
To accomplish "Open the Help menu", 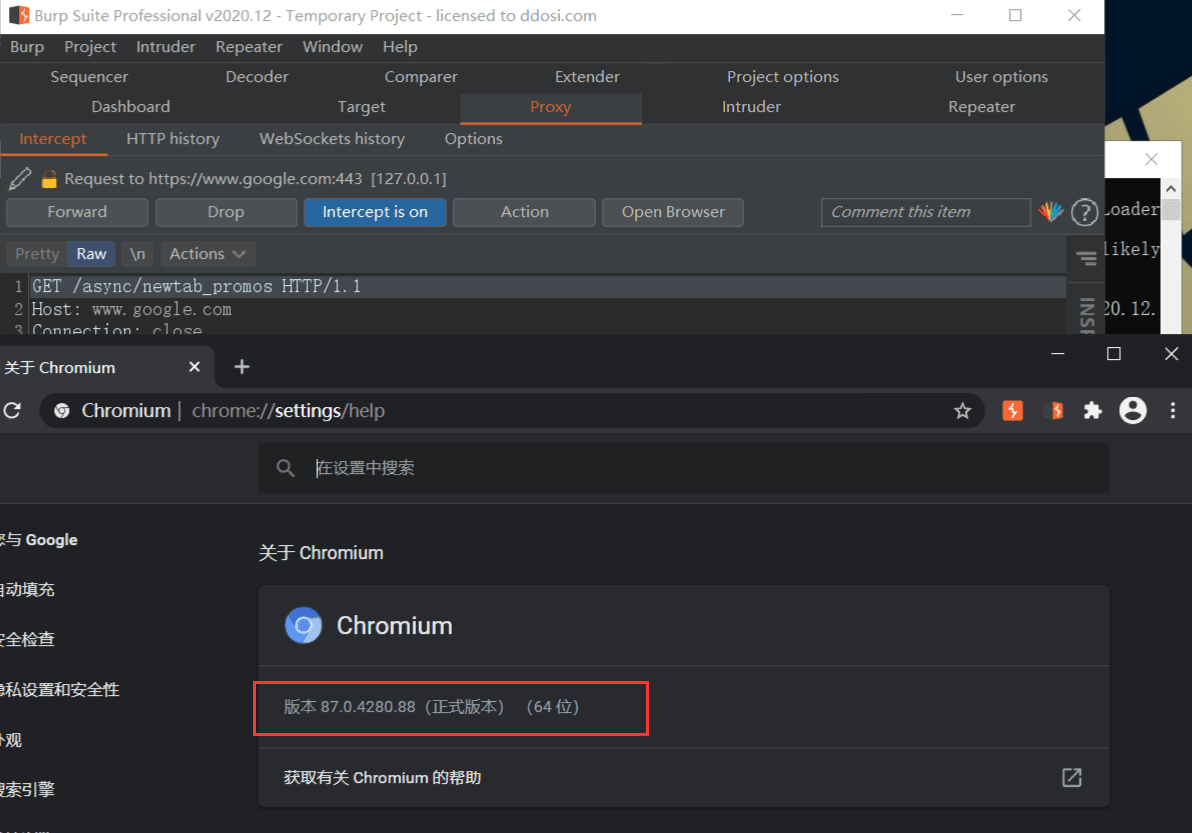I will tap(400, 47).
